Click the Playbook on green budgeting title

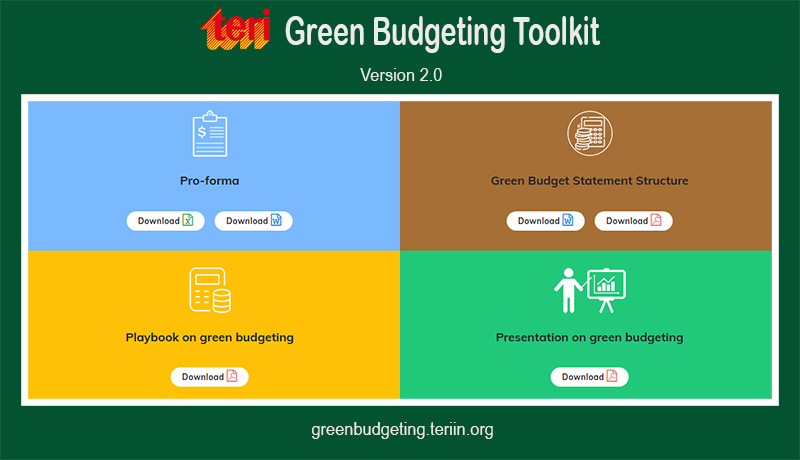(210, 337)
